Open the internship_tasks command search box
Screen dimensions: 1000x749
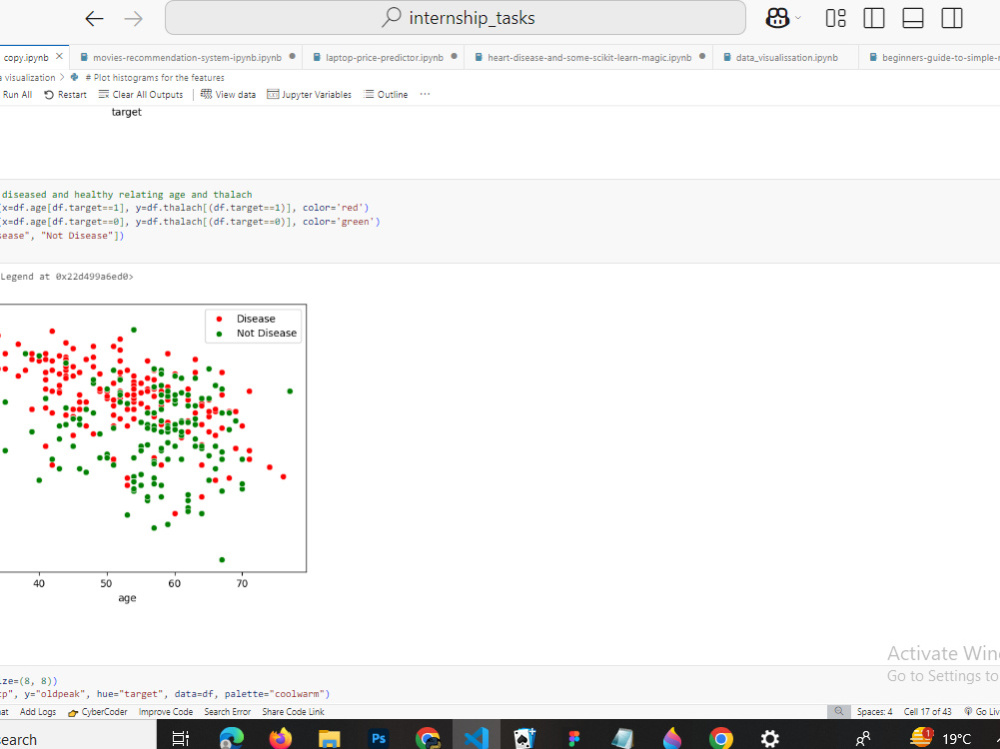pos(455,18)
